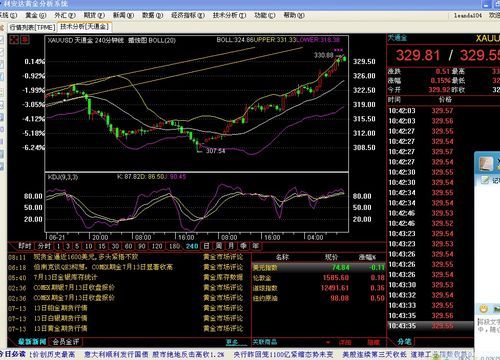Click the 隐藏 button
Screen dimensions: 500x360
pyautogui.click(x=374, y=342)
